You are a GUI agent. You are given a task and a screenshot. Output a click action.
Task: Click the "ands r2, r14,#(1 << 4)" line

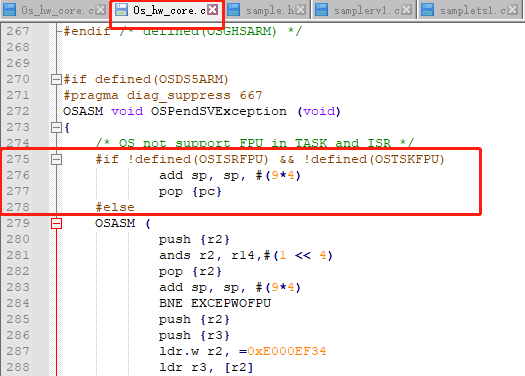coord(246,255)
